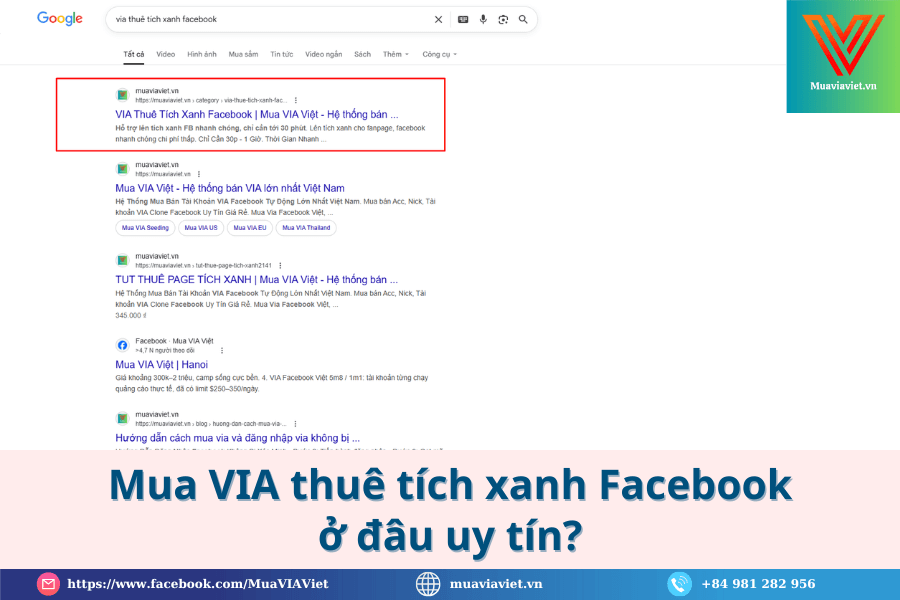Open more options for 'VIA Thuê Tích Xanh' result
The image size is (900, 600).
tap(296, 100)
